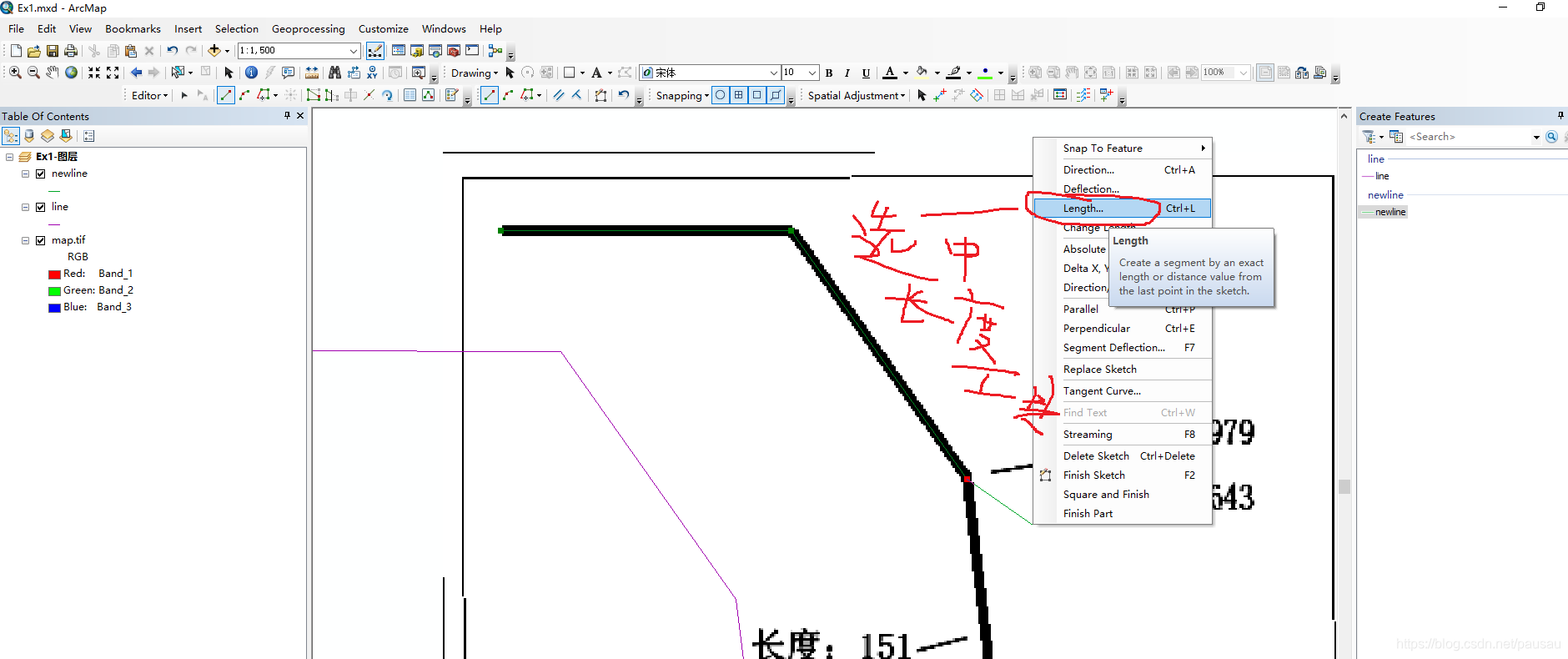Choose Length... in the context menu

[1122, 209]
